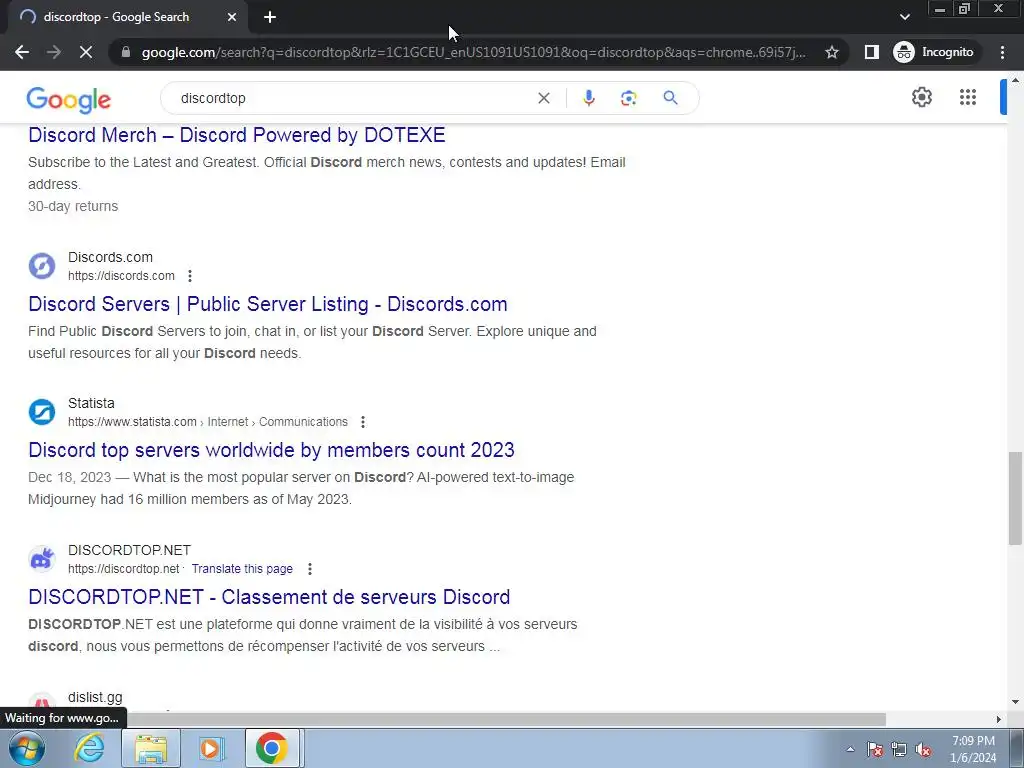Click the 30-day returns text

coord(73,206)
